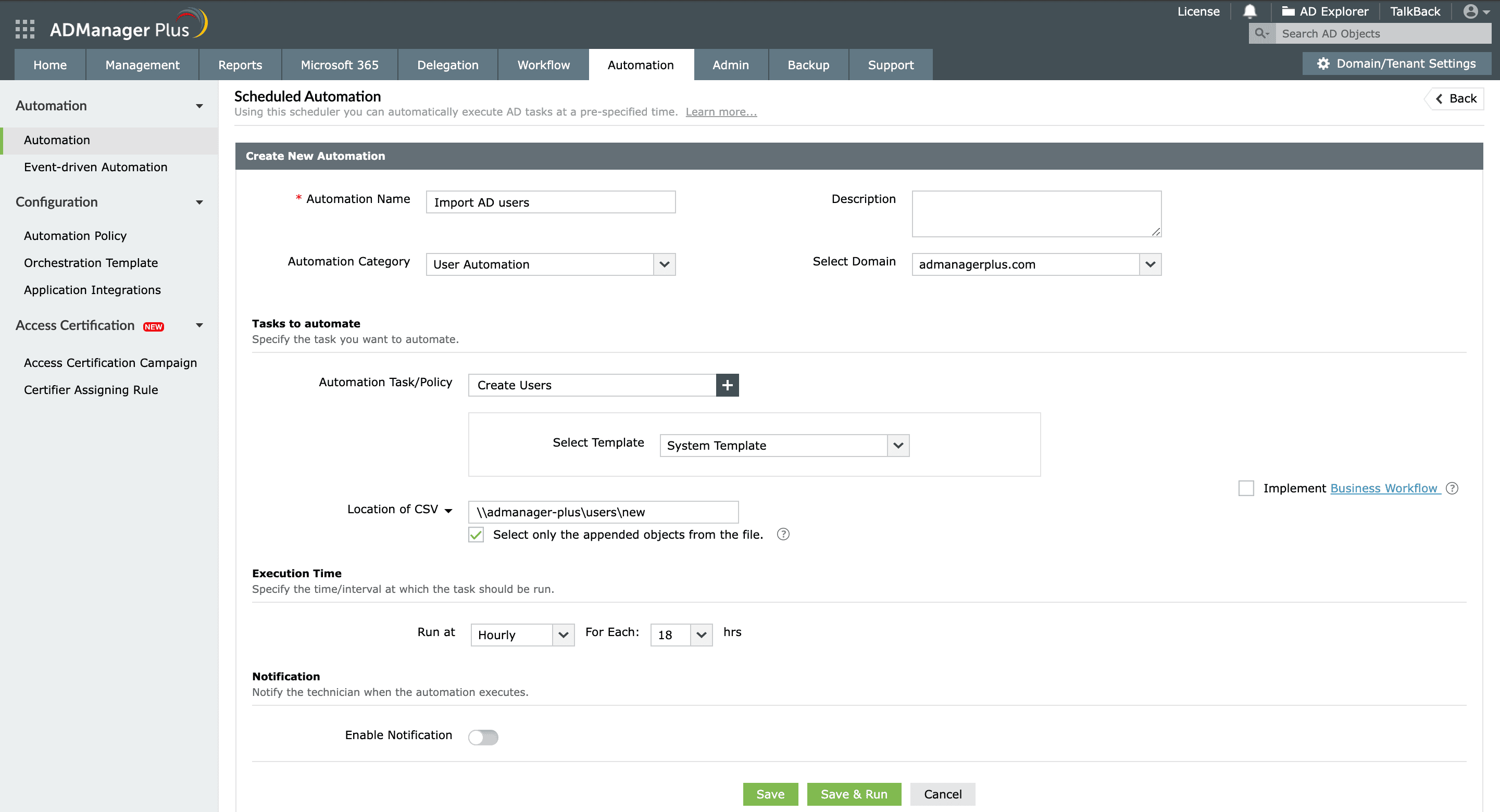
Task: Open the Learn more link
Action: pyautogui.click(x=720, y=112)
